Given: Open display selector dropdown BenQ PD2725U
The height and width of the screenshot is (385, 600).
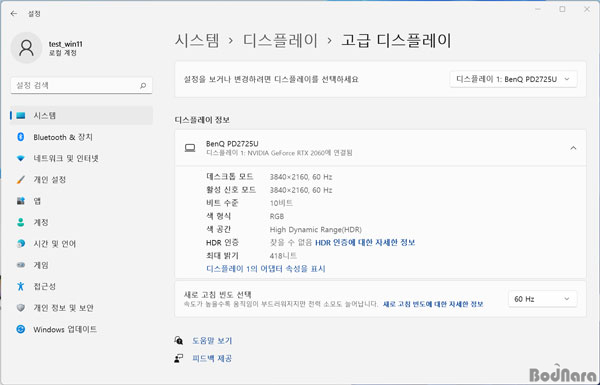Looking at the screenshot, I should coord(513,79).
